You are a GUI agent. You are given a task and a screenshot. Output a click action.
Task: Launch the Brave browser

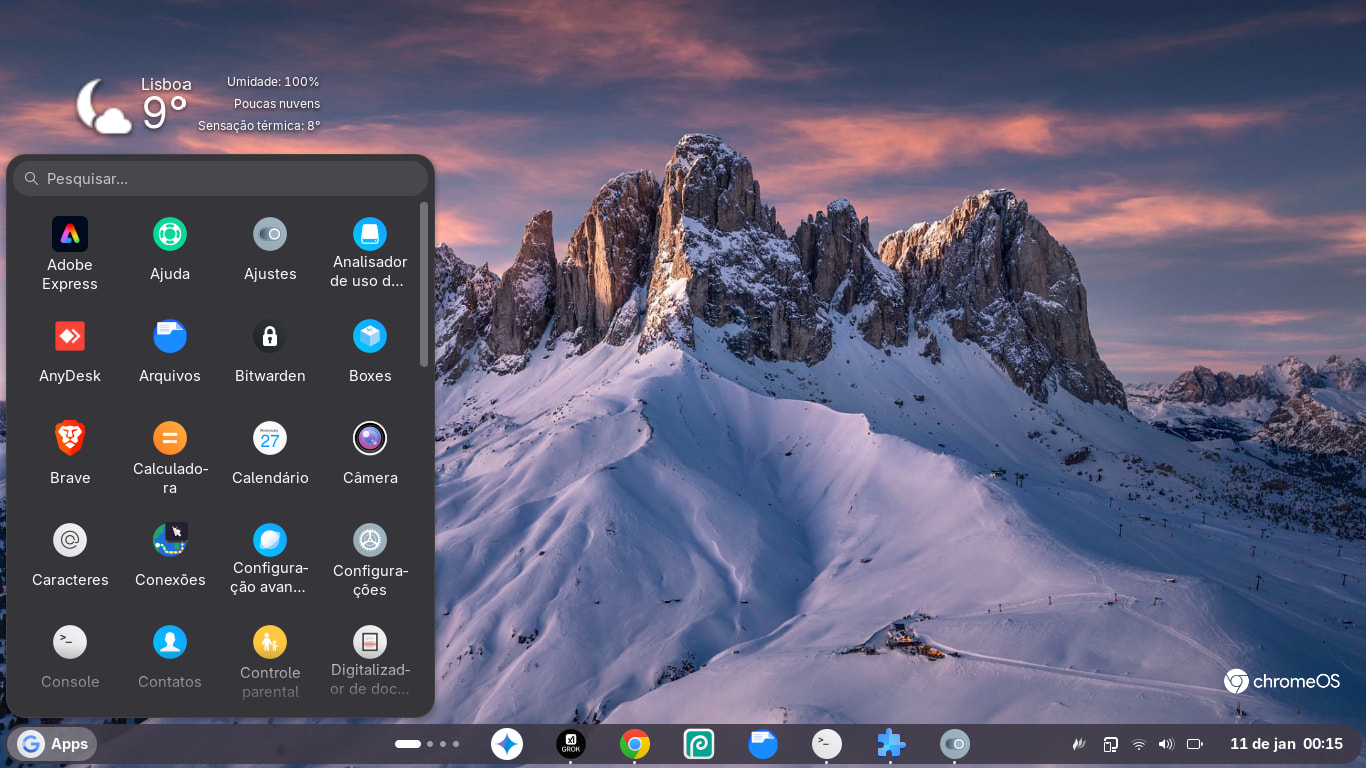[70, 439]
